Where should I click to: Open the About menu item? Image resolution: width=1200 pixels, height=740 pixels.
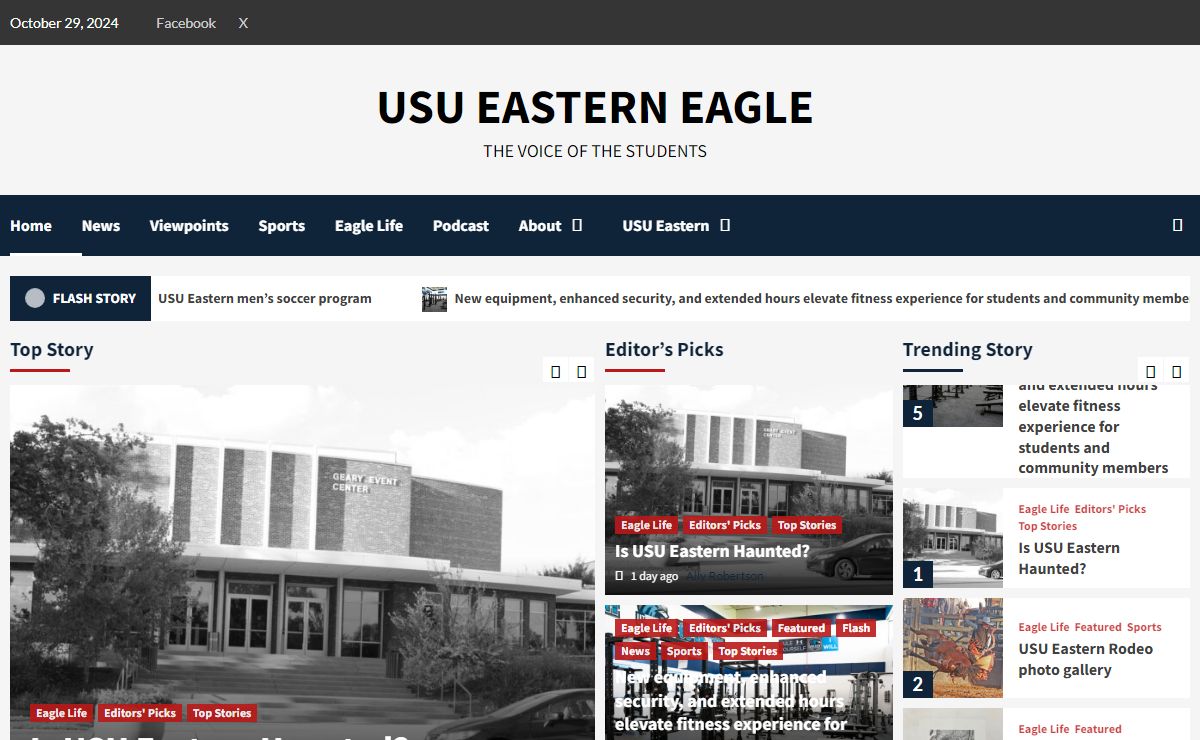tap(540, 226)
